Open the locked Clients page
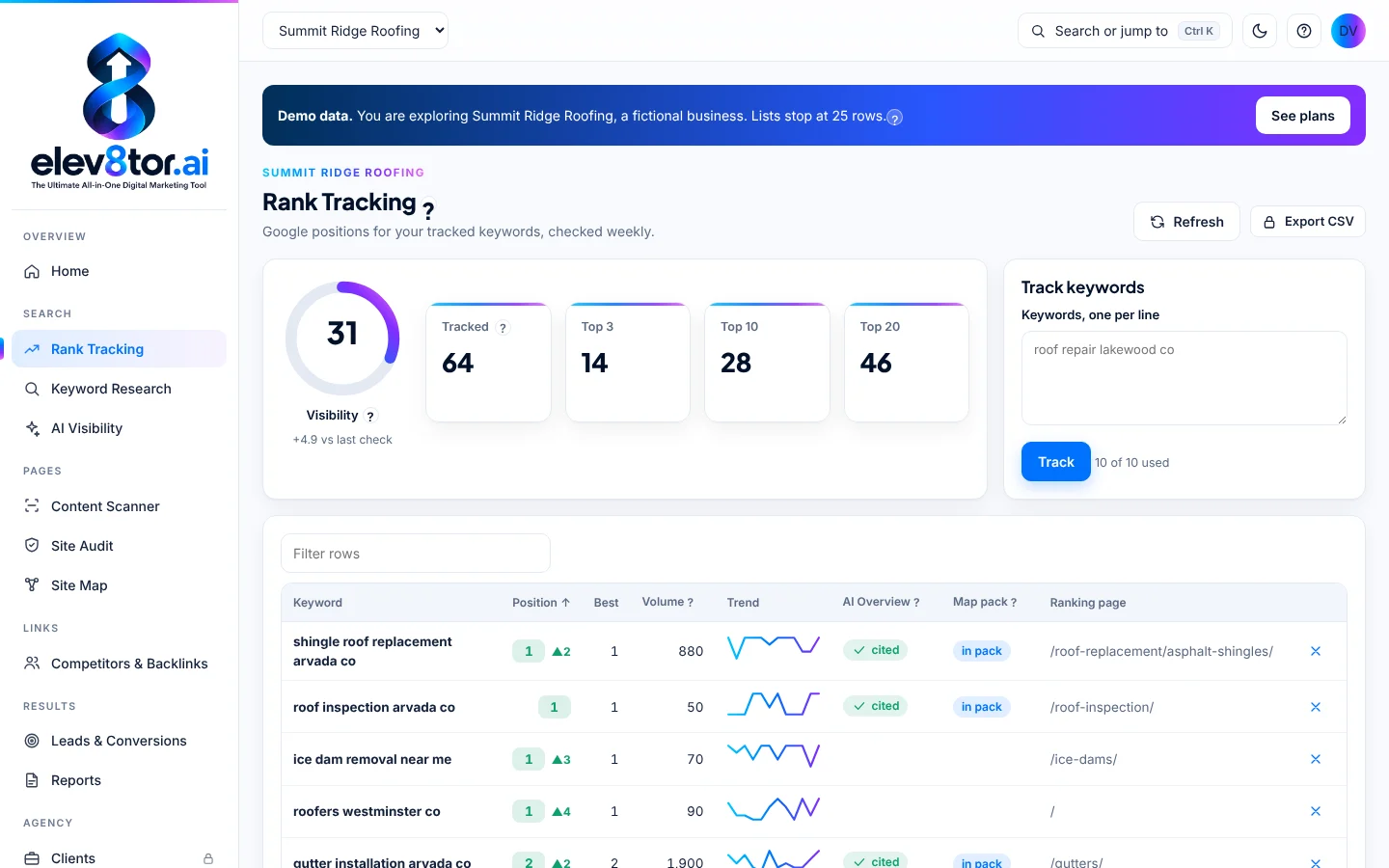The image size is (1389, 868). [119, 857]
